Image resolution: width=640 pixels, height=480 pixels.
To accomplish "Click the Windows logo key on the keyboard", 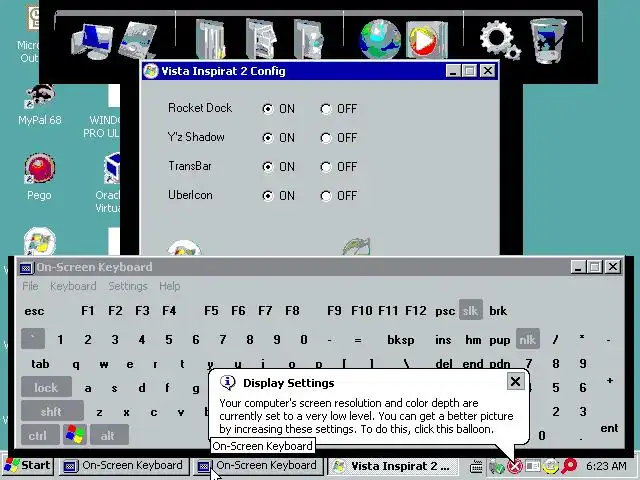I will click(75, 435).
